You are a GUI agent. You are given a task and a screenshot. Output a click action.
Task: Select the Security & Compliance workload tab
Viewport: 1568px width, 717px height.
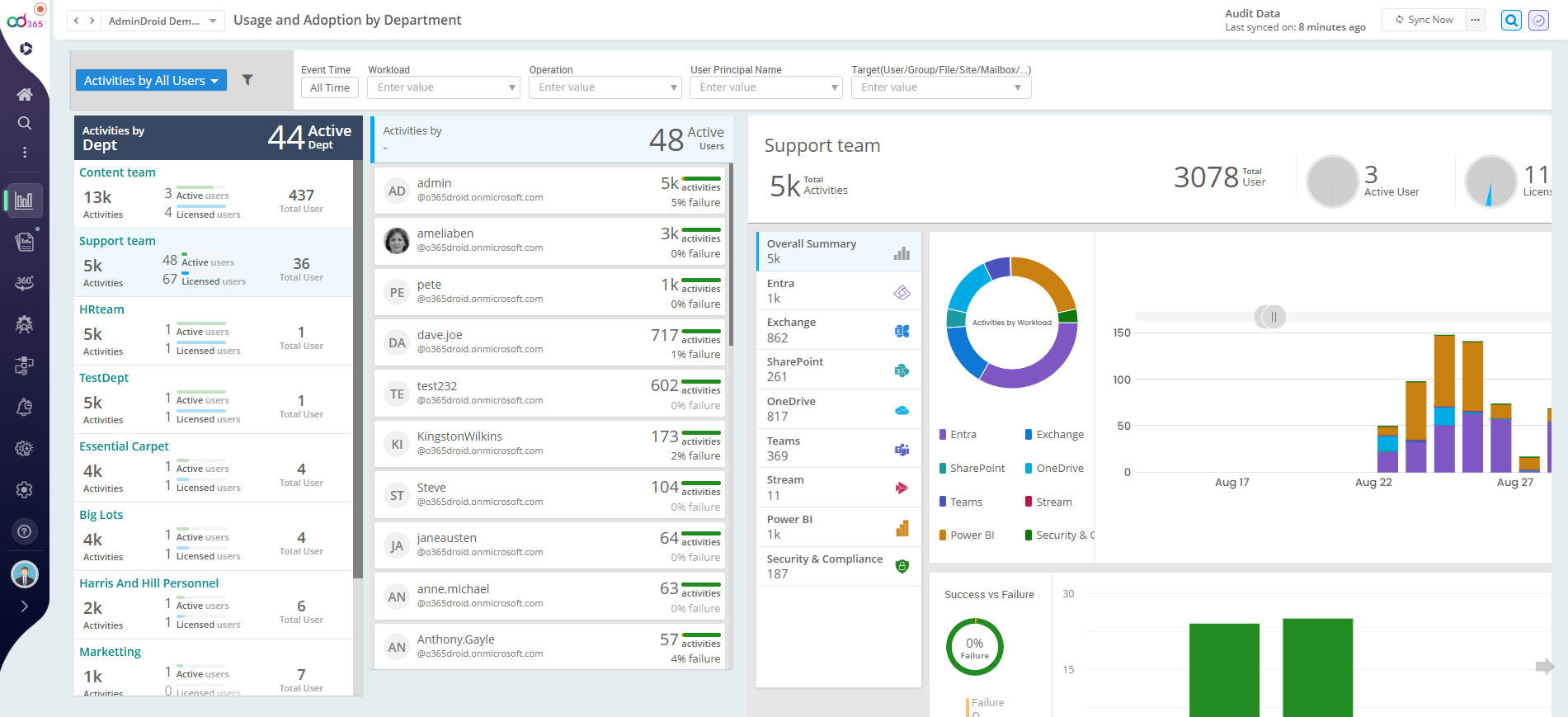click(x=837, y=567)
